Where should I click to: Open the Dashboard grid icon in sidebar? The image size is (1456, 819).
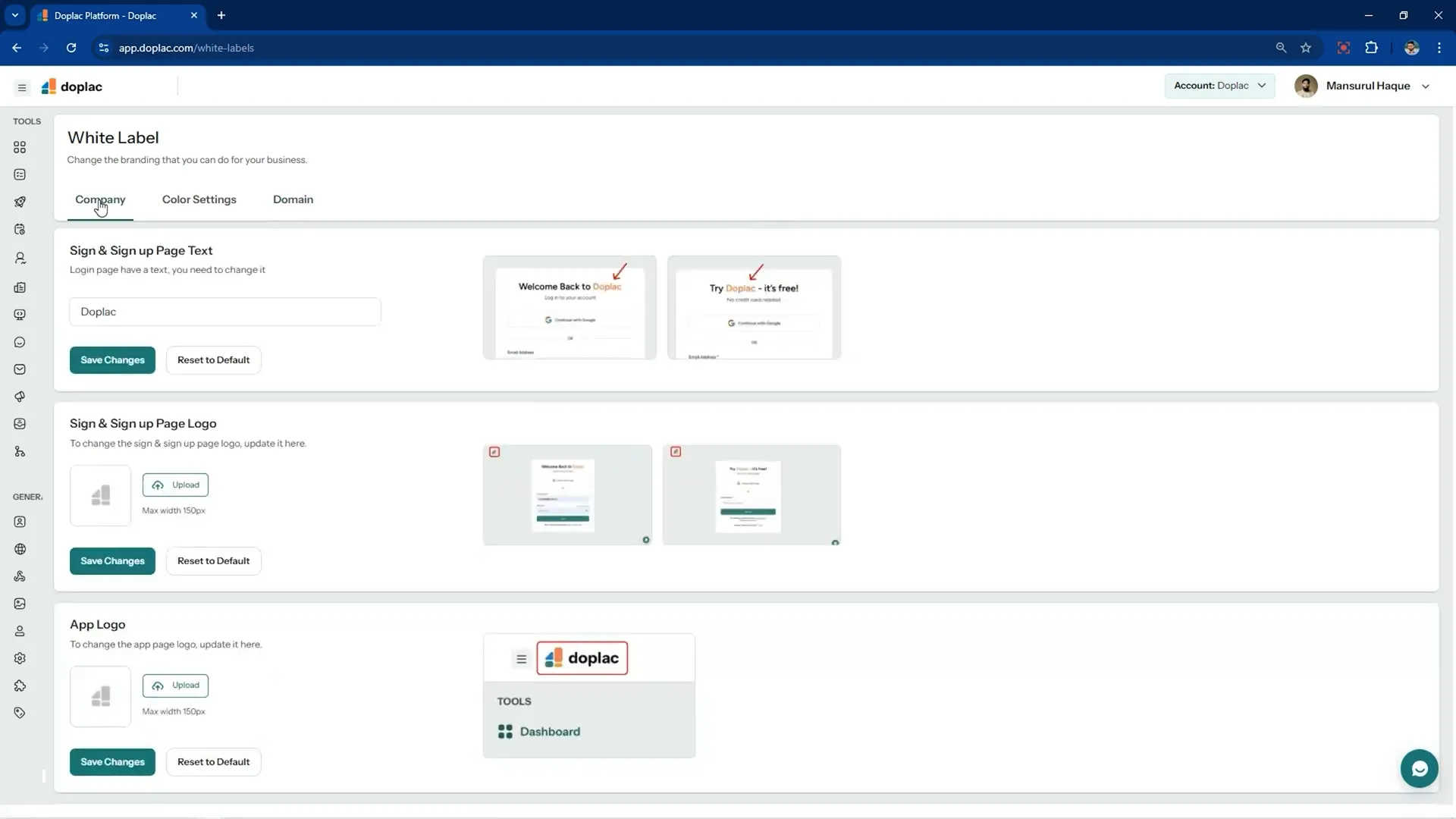tap(20, 147)
